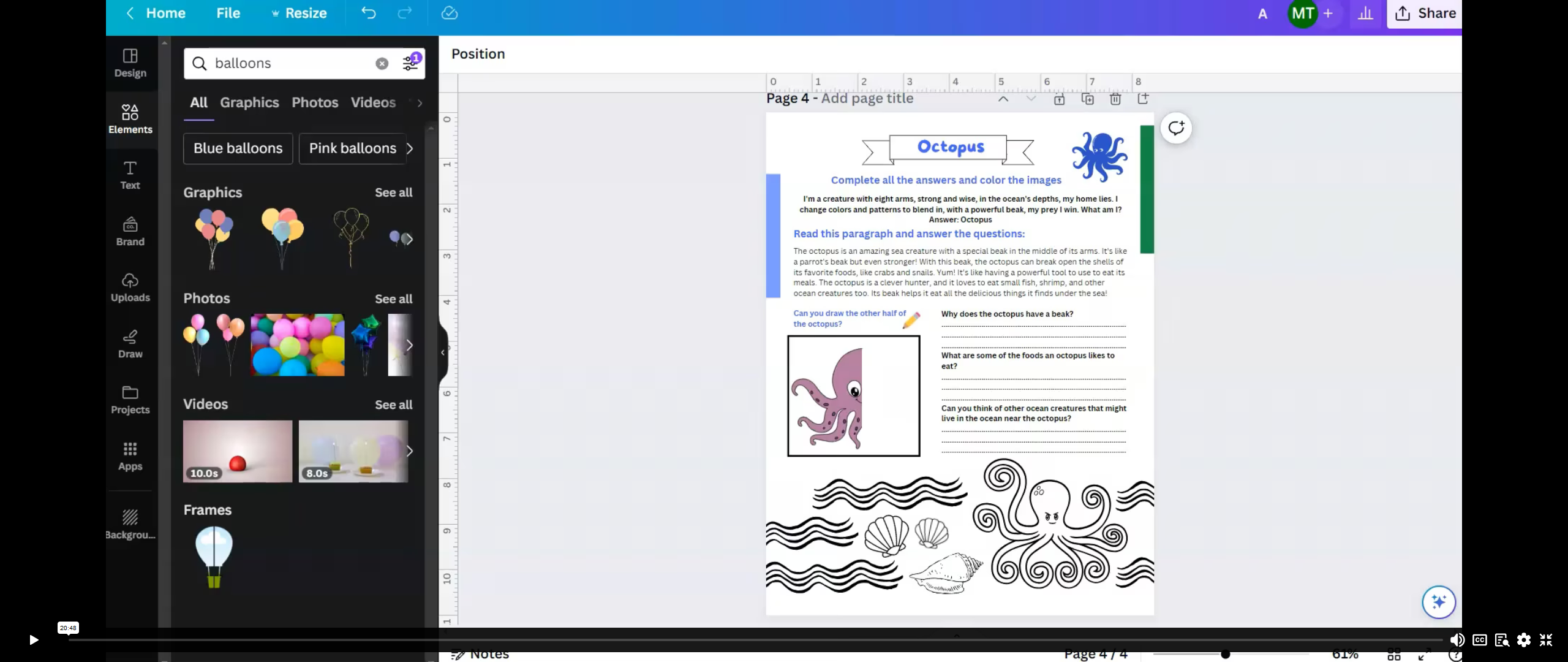
Task: Show more suggested balloon keyword chips
Action: [410, 148]
